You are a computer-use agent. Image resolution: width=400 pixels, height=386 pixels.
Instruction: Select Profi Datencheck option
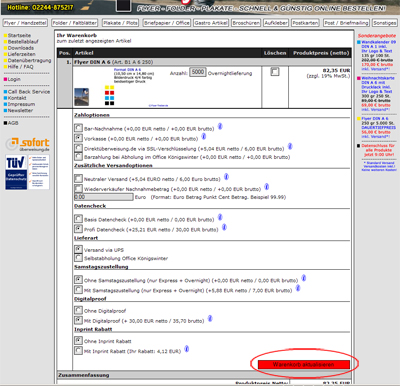tap(78, 229)
